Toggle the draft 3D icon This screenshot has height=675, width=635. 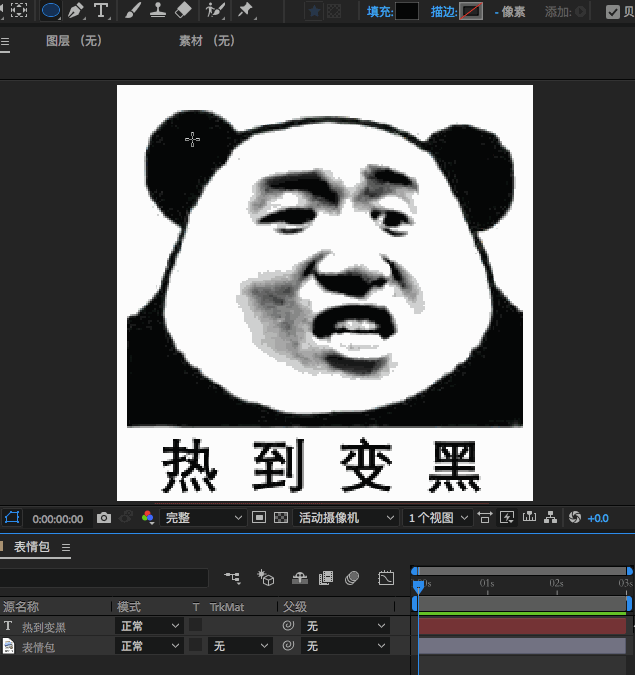click(x=266, y=578)
